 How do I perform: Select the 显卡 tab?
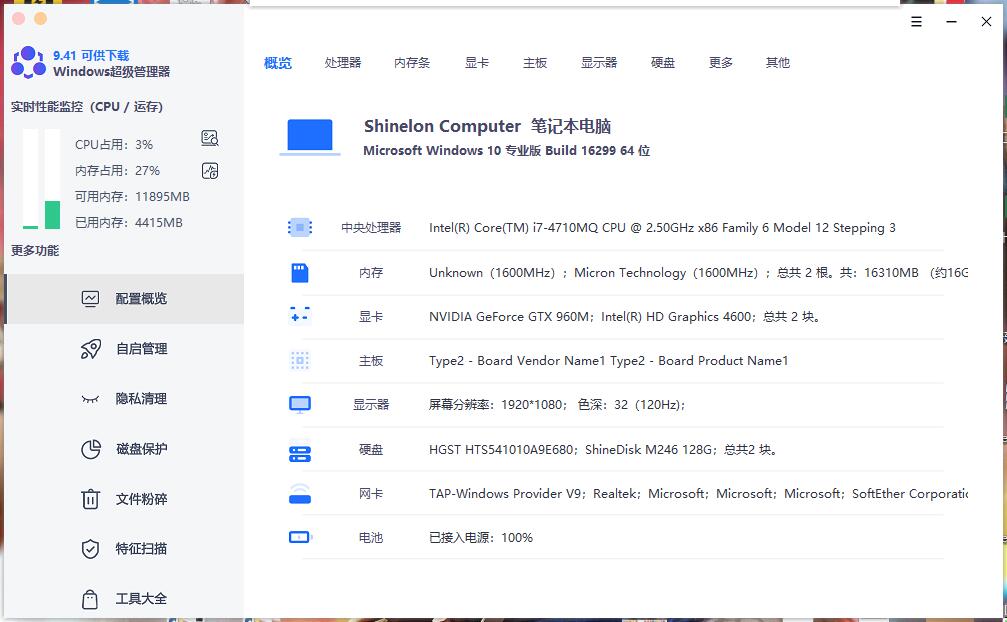coord(477,63)
